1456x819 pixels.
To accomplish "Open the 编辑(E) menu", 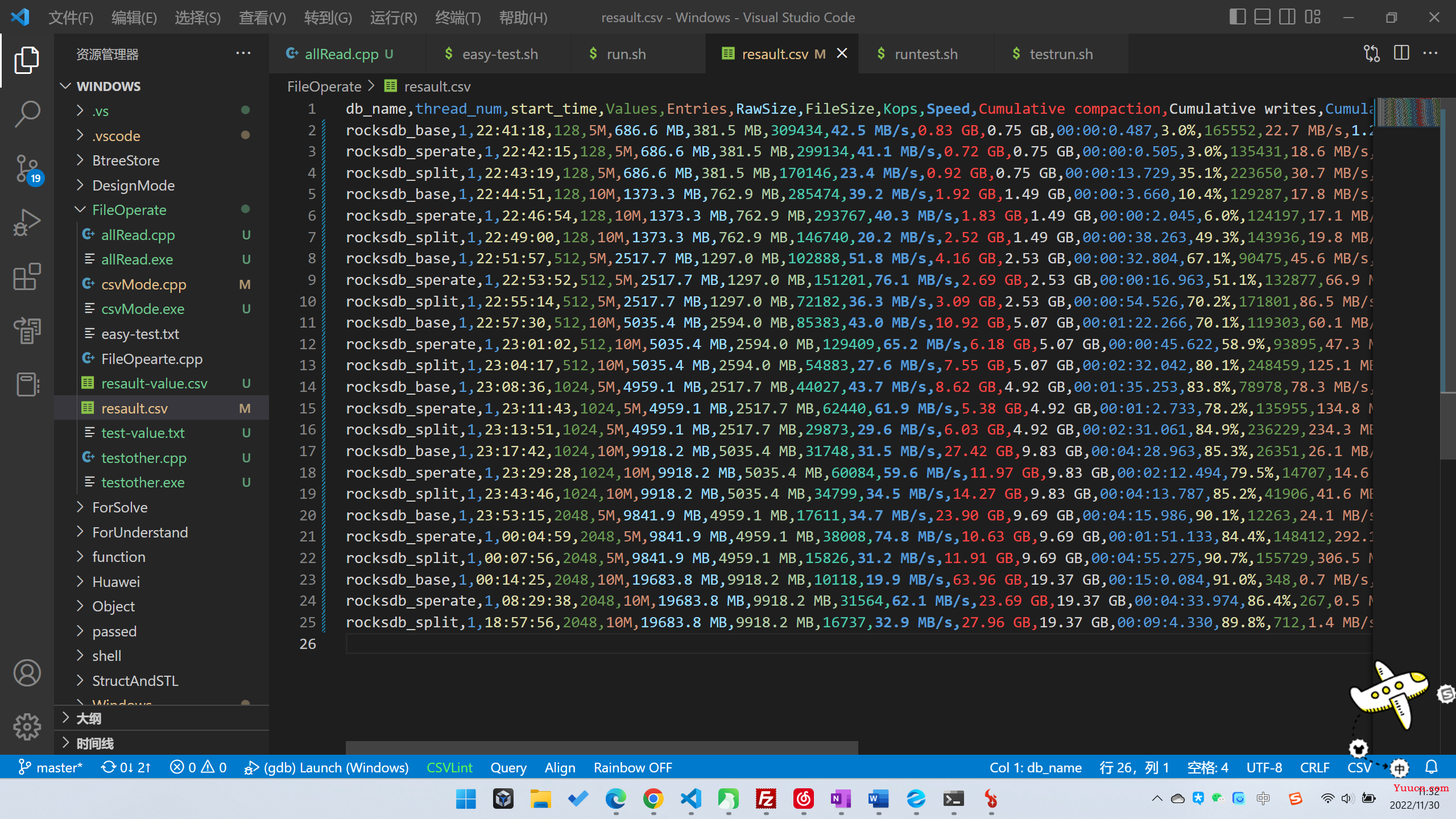I will [134, 18].
